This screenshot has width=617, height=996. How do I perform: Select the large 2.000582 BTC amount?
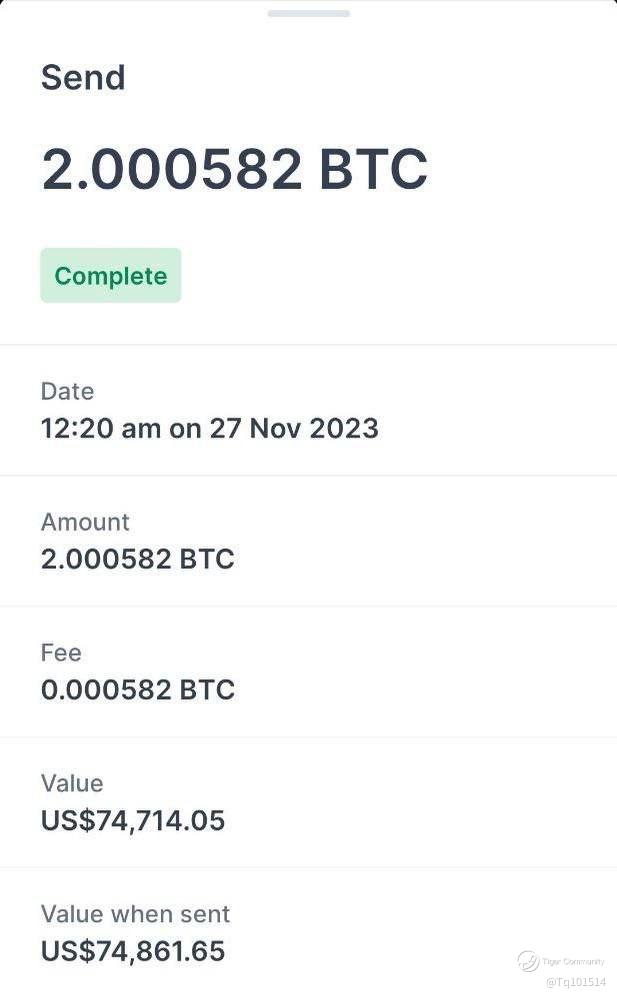pos(234,169)
